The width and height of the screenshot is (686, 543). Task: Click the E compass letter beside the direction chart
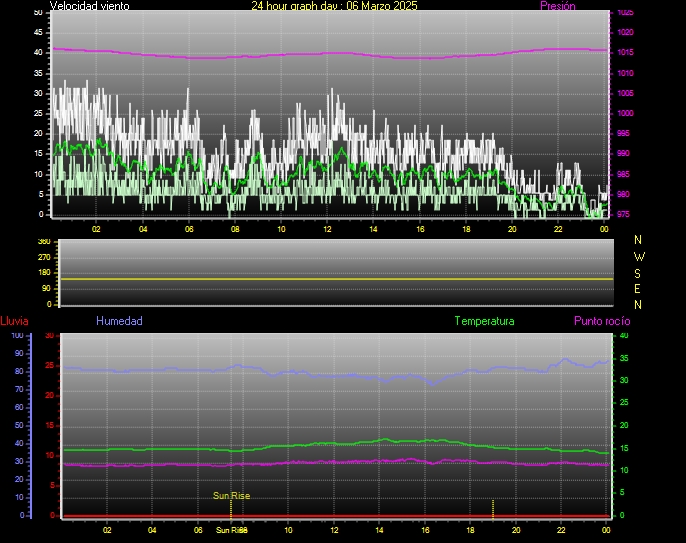(x=637, y=289)
